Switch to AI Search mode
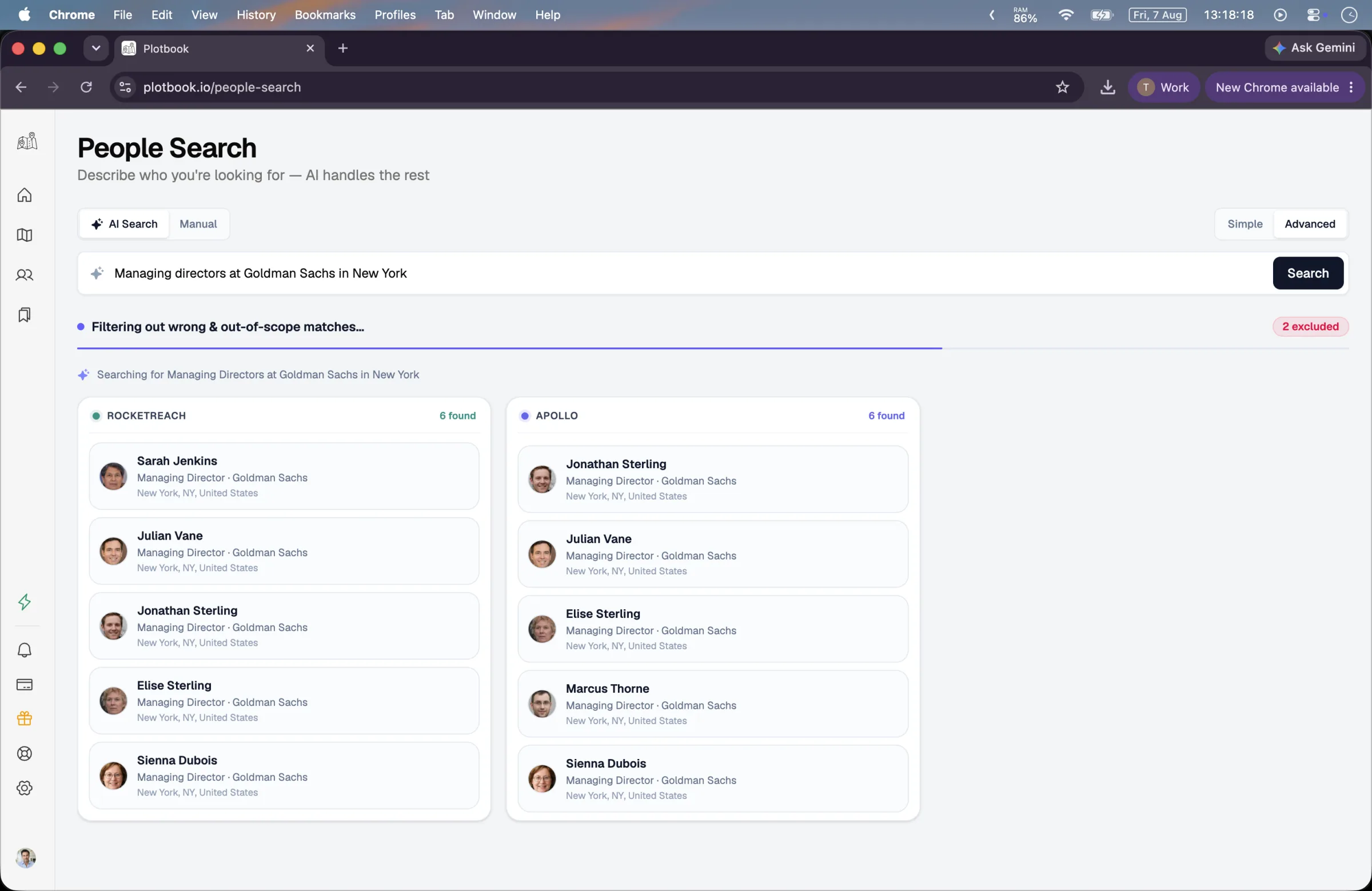 click(125, 223)
